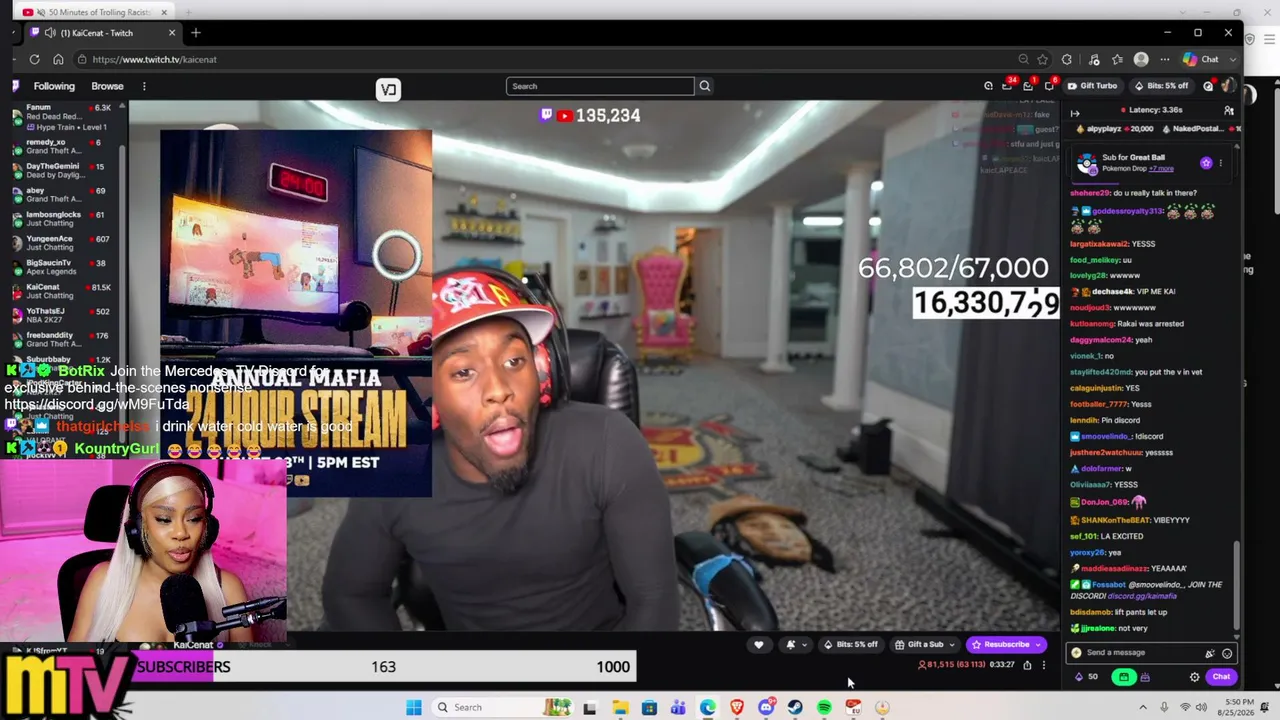Open the +7 more drops link
This screenshot has width=1280, height=720.
pos(1161,169)
